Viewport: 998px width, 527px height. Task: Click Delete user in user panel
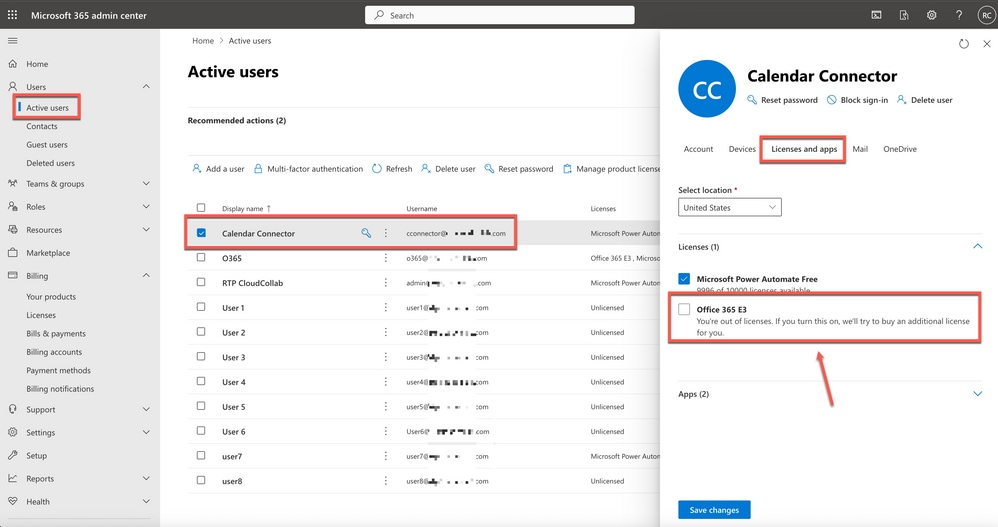tap(925, 100)
